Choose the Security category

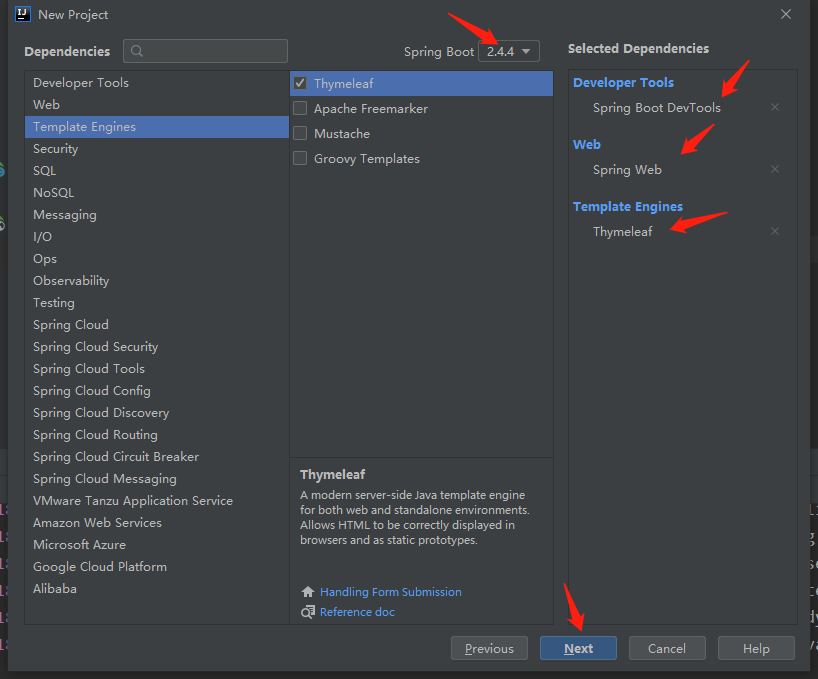[157, 149]
